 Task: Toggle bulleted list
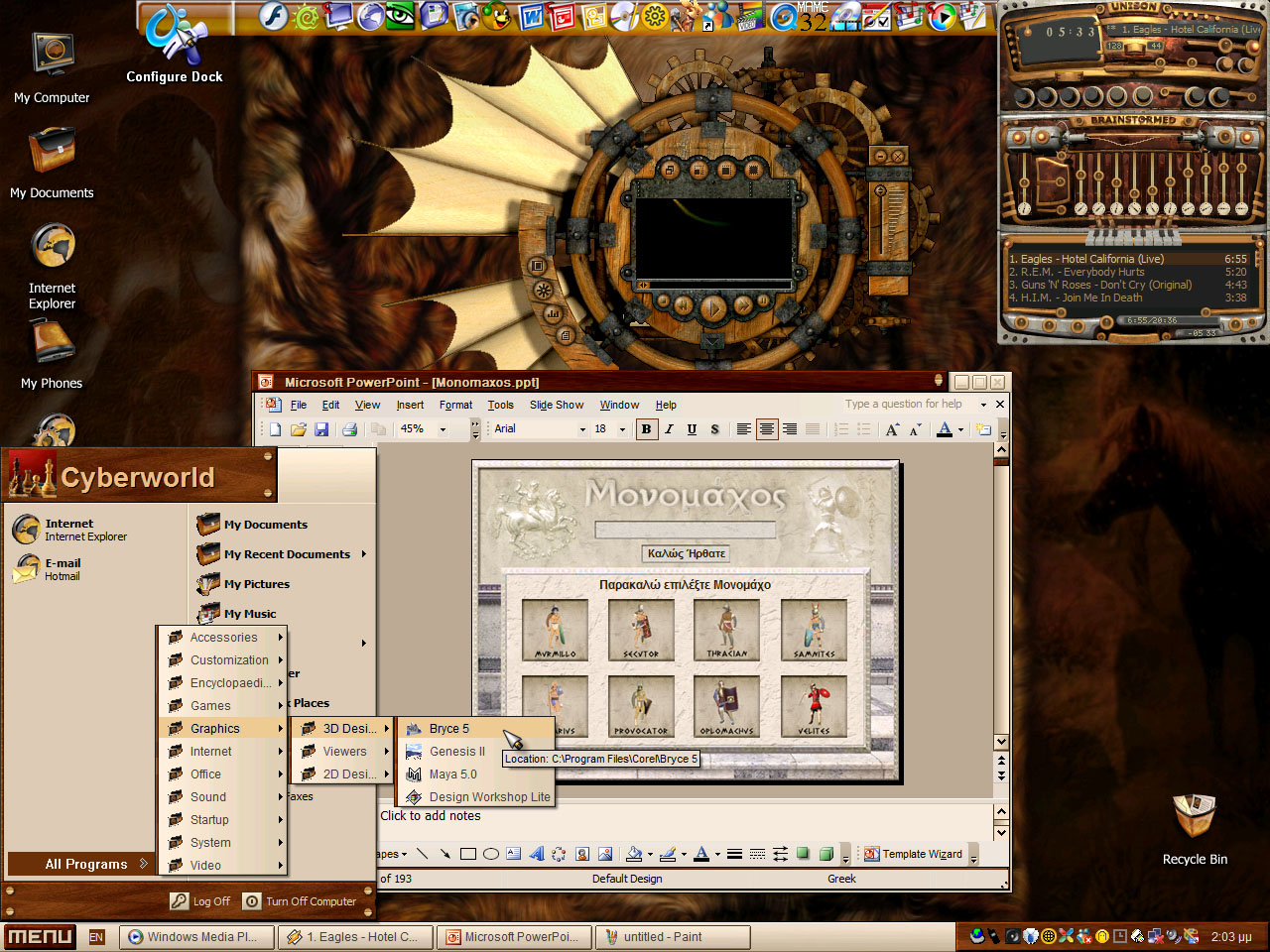(864, 429)
